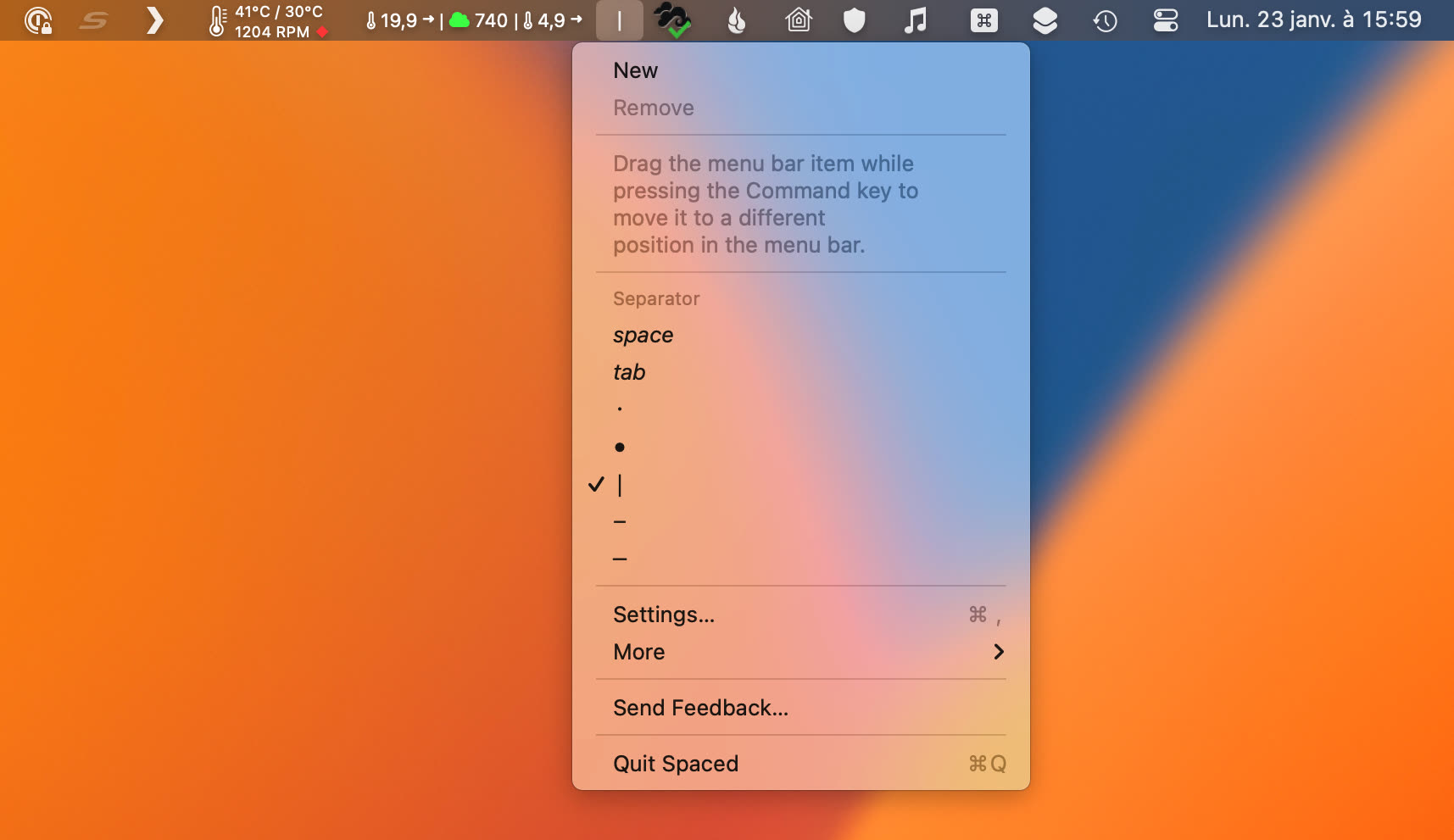Click the 19,9 thermometer reading
Image resolution: width=1454 pixels, height=840 pixels.
coord(399,20)
